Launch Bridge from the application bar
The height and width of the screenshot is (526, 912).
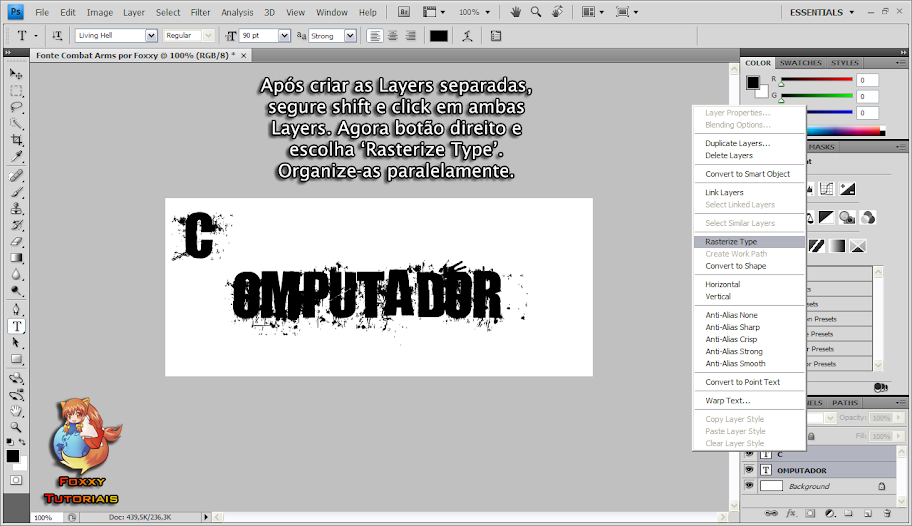(403, 12)
